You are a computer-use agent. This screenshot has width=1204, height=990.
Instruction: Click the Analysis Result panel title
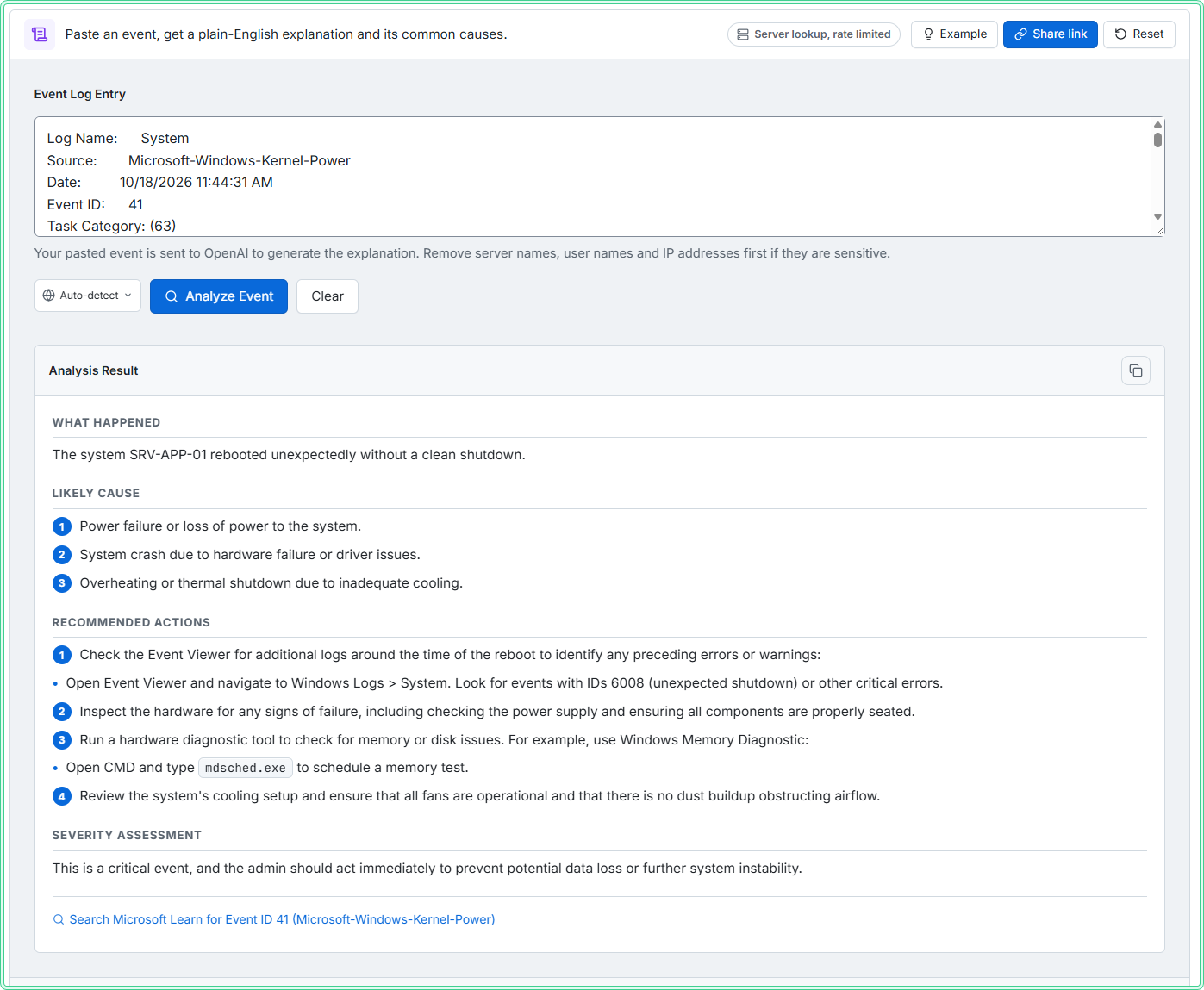pos(93,370)
